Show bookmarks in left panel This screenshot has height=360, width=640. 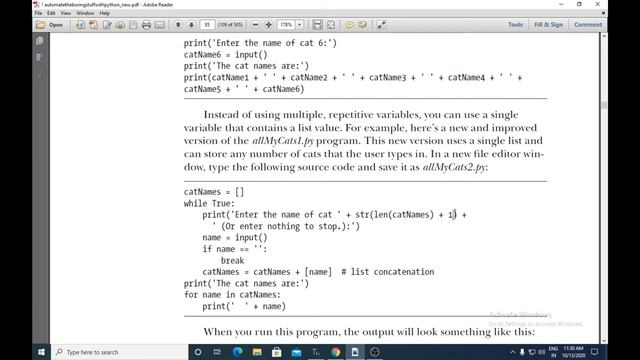pos(40,58)
